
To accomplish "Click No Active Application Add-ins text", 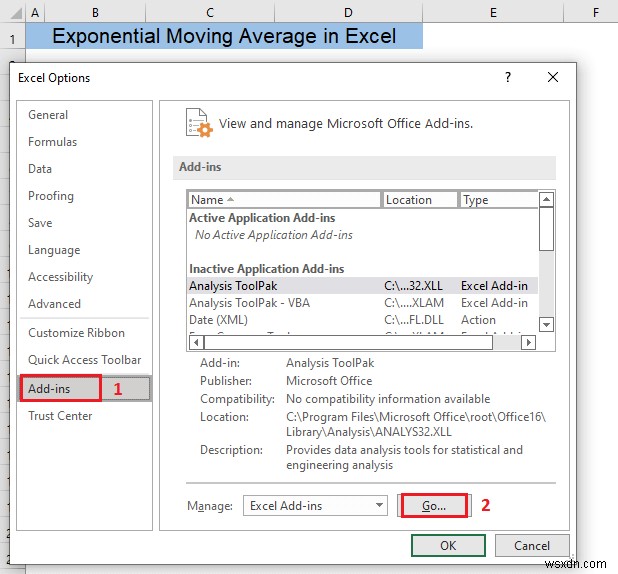I will point(274,235).
